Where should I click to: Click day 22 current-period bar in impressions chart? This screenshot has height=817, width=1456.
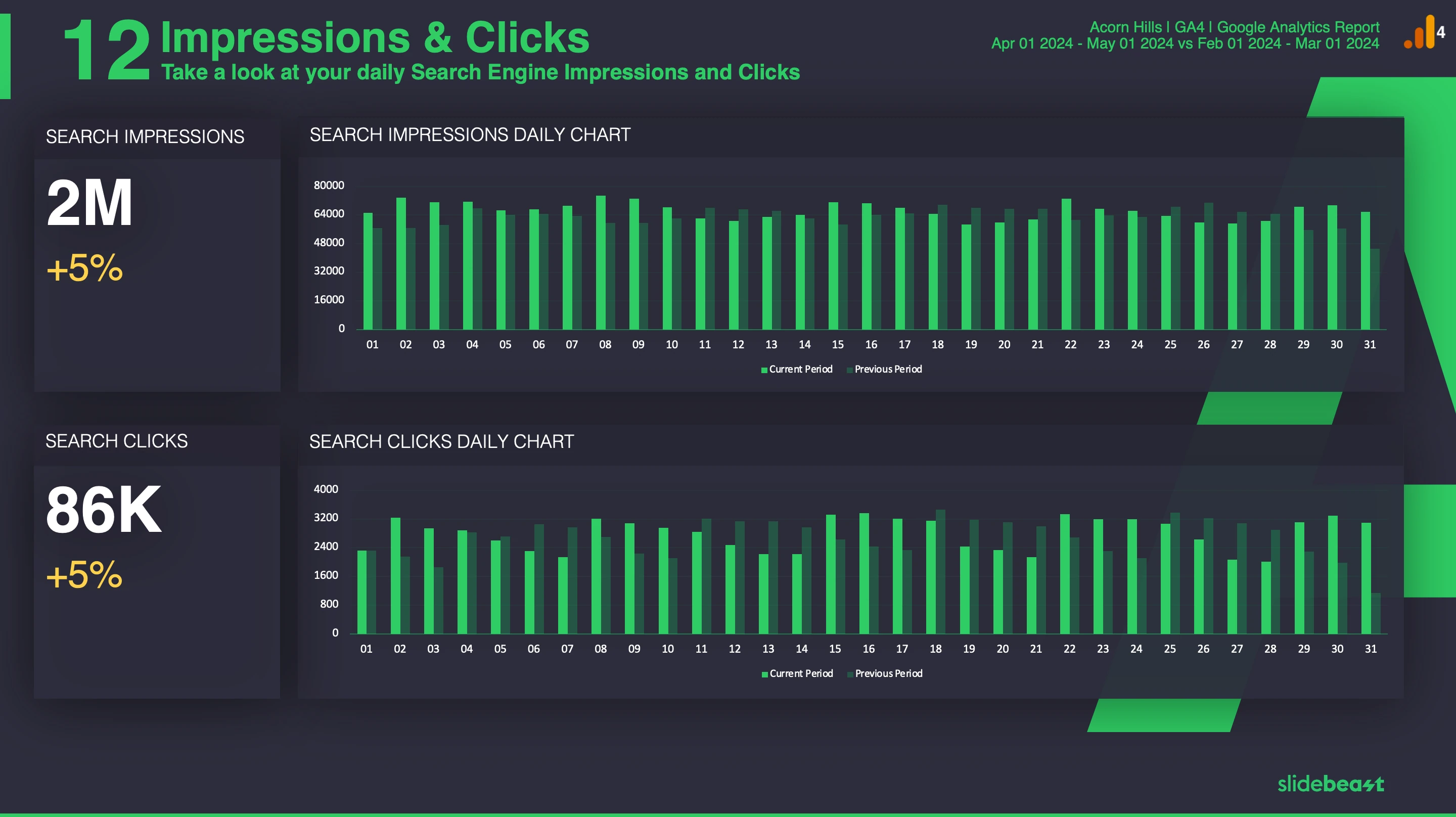[1066, 264]
